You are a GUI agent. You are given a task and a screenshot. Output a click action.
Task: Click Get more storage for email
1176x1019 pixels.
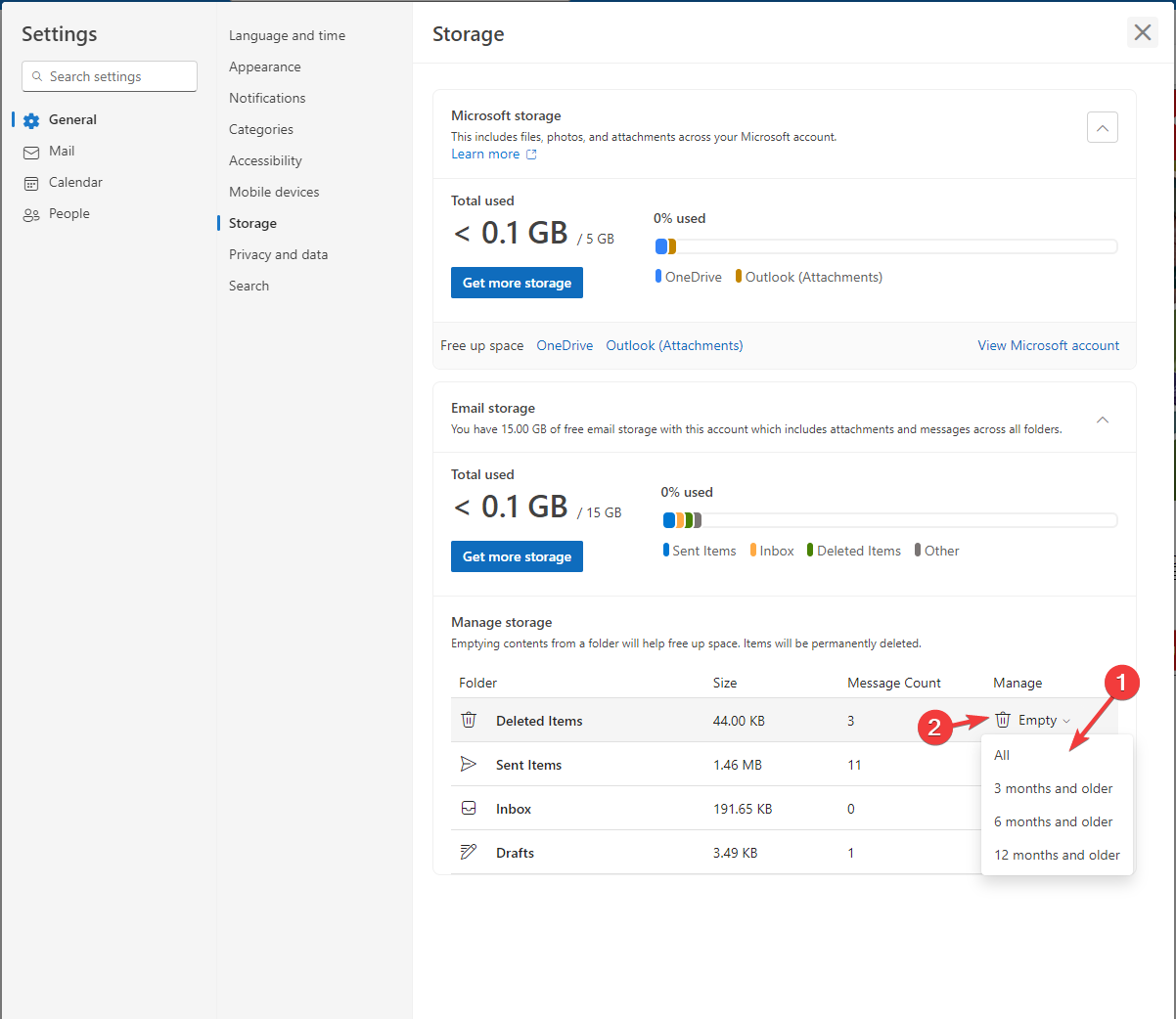tap(517, 555)
